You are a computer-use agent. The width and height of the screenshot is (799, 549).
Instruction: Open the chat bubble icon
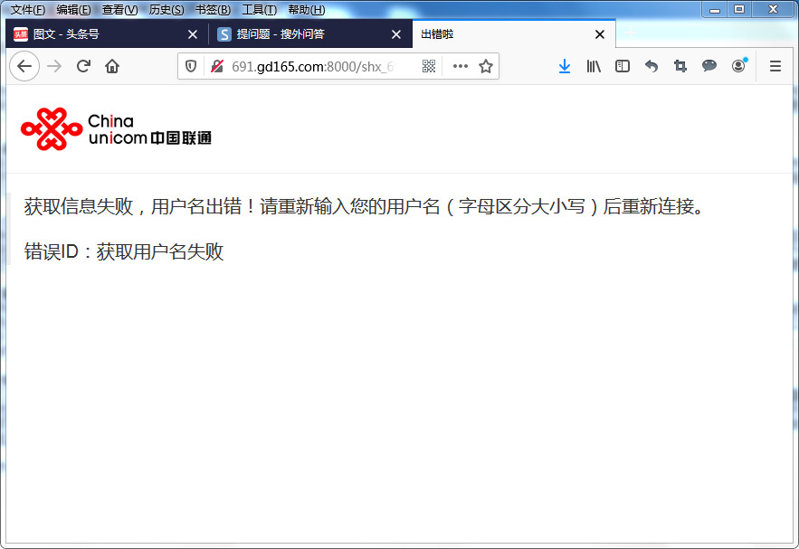(709, 66)
